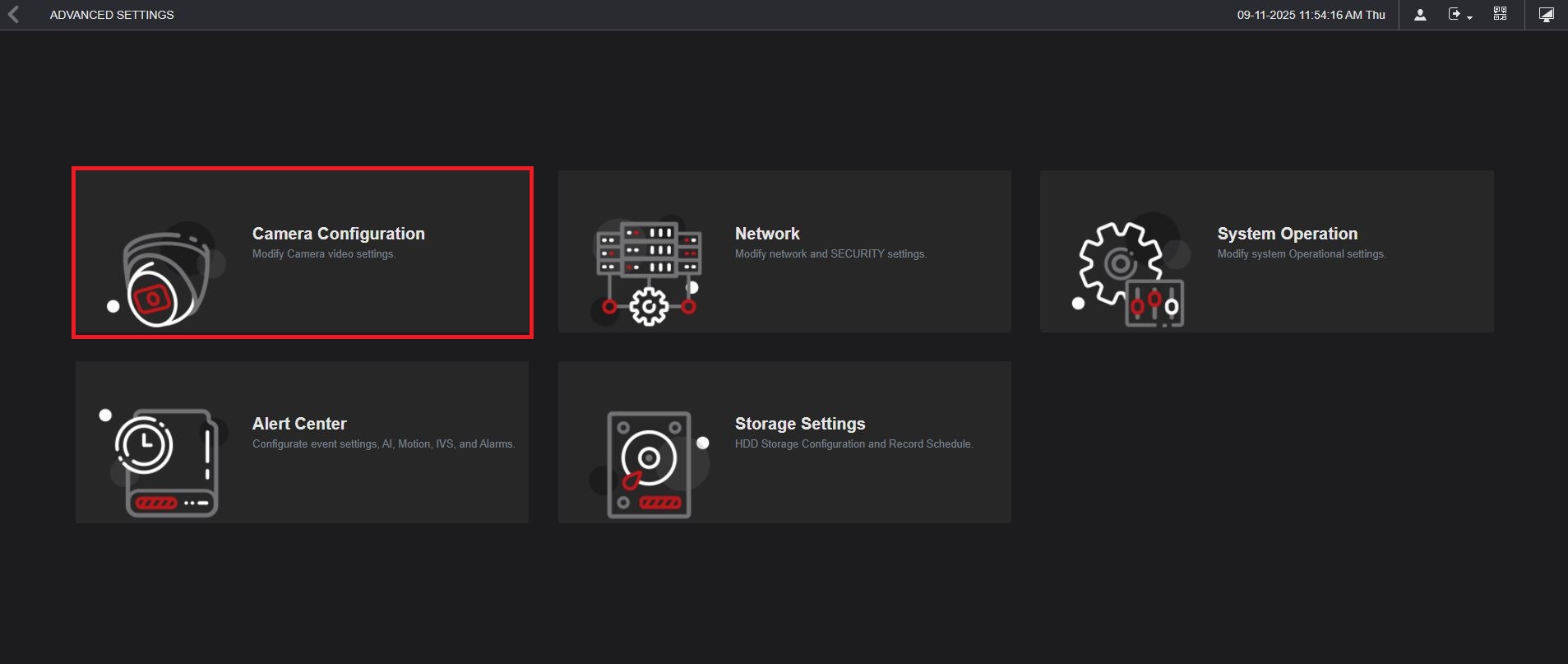Click the back arrow in the header

[x=13, y=15]
